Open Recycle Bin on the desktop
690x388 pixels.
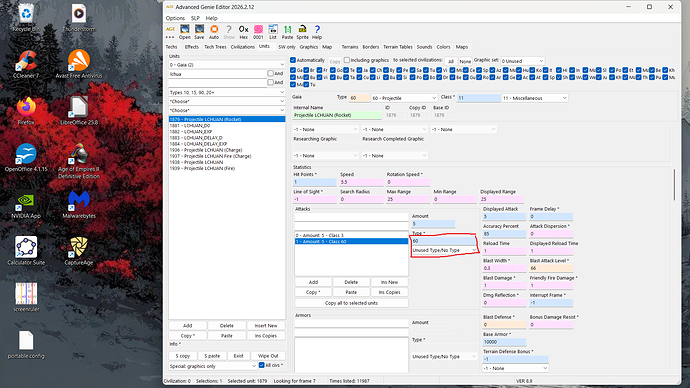pos(26,18)
